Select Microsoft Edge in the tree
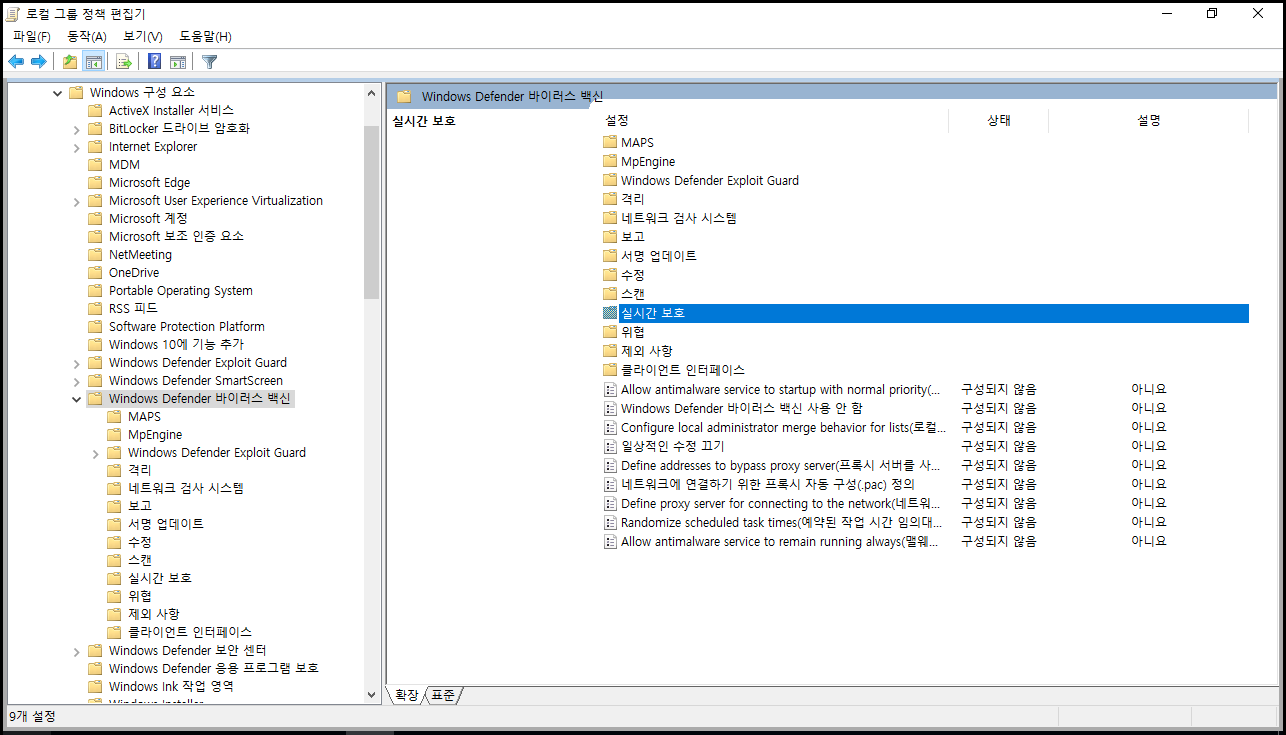This screenshot has height=735, width=1286. (149, 183)
